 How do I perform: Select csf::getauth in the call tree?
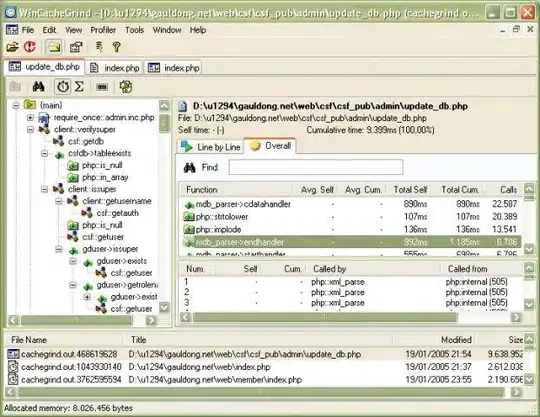click(x=117, y=213)
